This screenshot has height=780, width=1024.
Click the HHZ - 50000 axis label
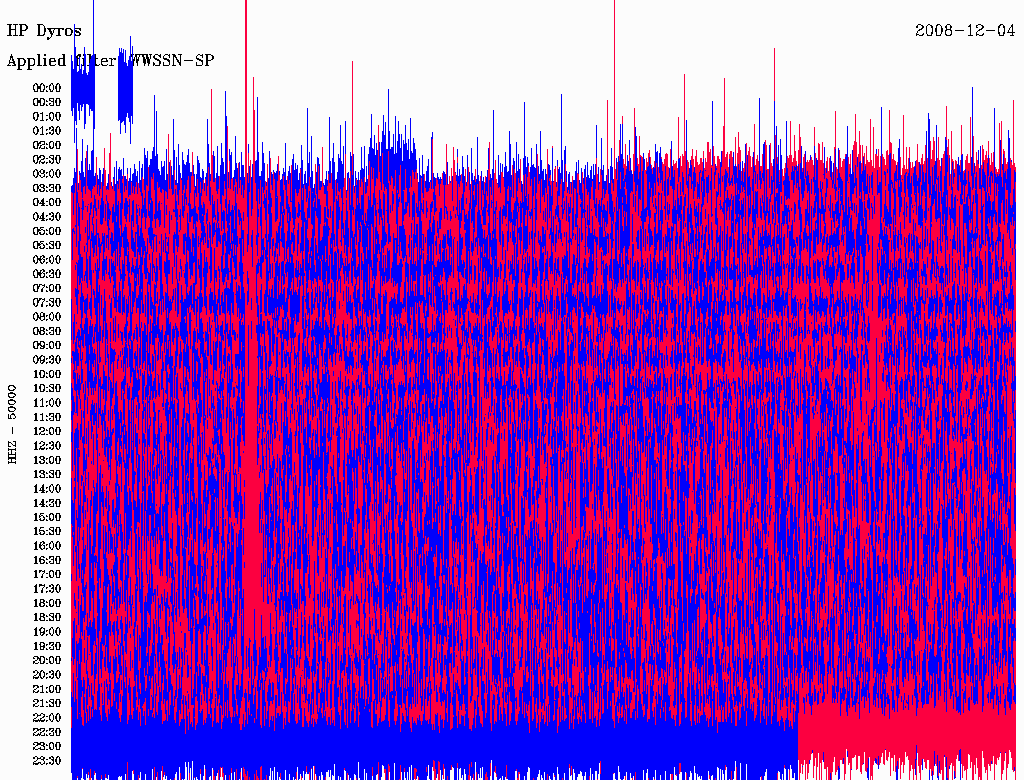pyautogui.click(x=13, y=424)
